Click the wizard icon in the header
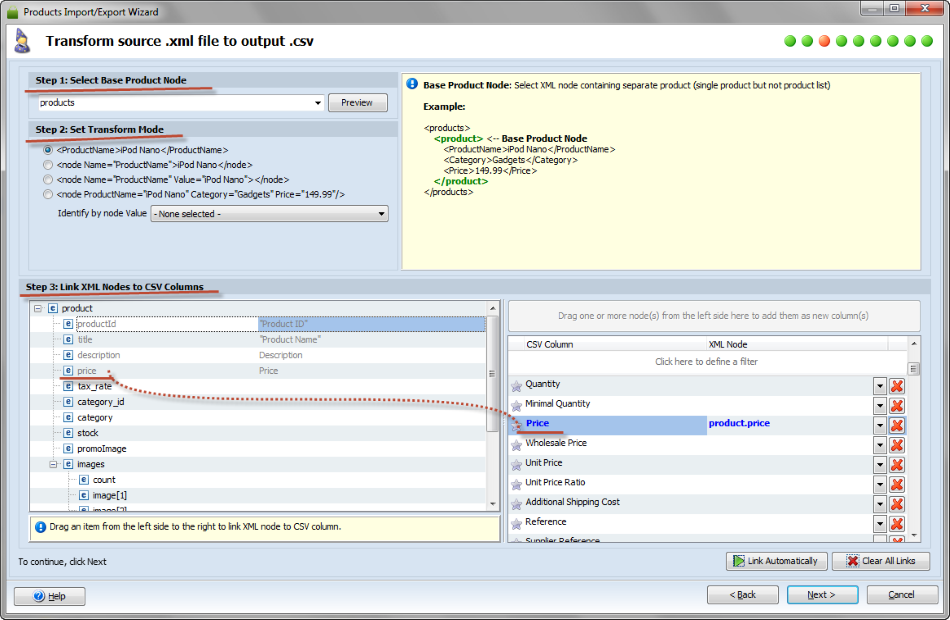This screenshot has height=620, width=950. [x=22, y=41]
